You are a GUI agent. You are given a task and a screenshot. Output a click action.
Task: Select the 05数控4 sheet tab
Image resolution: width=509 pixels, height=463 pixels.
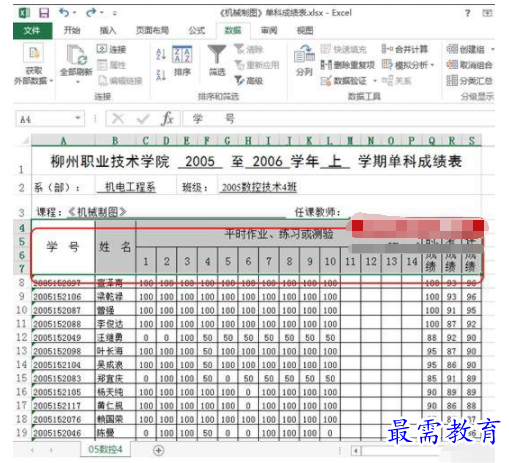click(105, 450)
